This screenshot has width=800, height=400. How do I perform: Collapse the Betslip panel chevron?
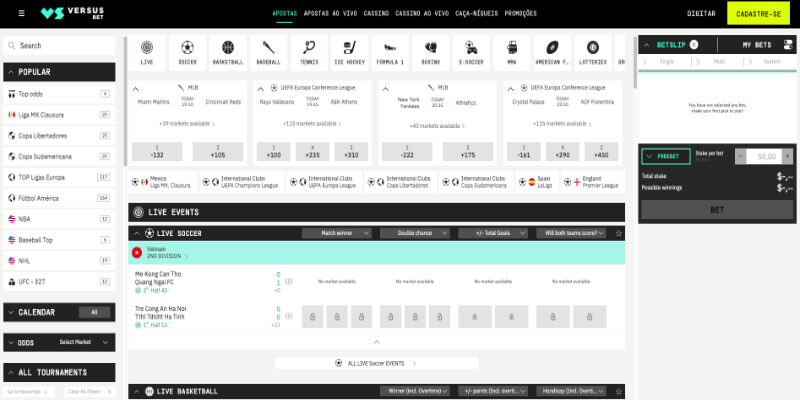[646, 45]
